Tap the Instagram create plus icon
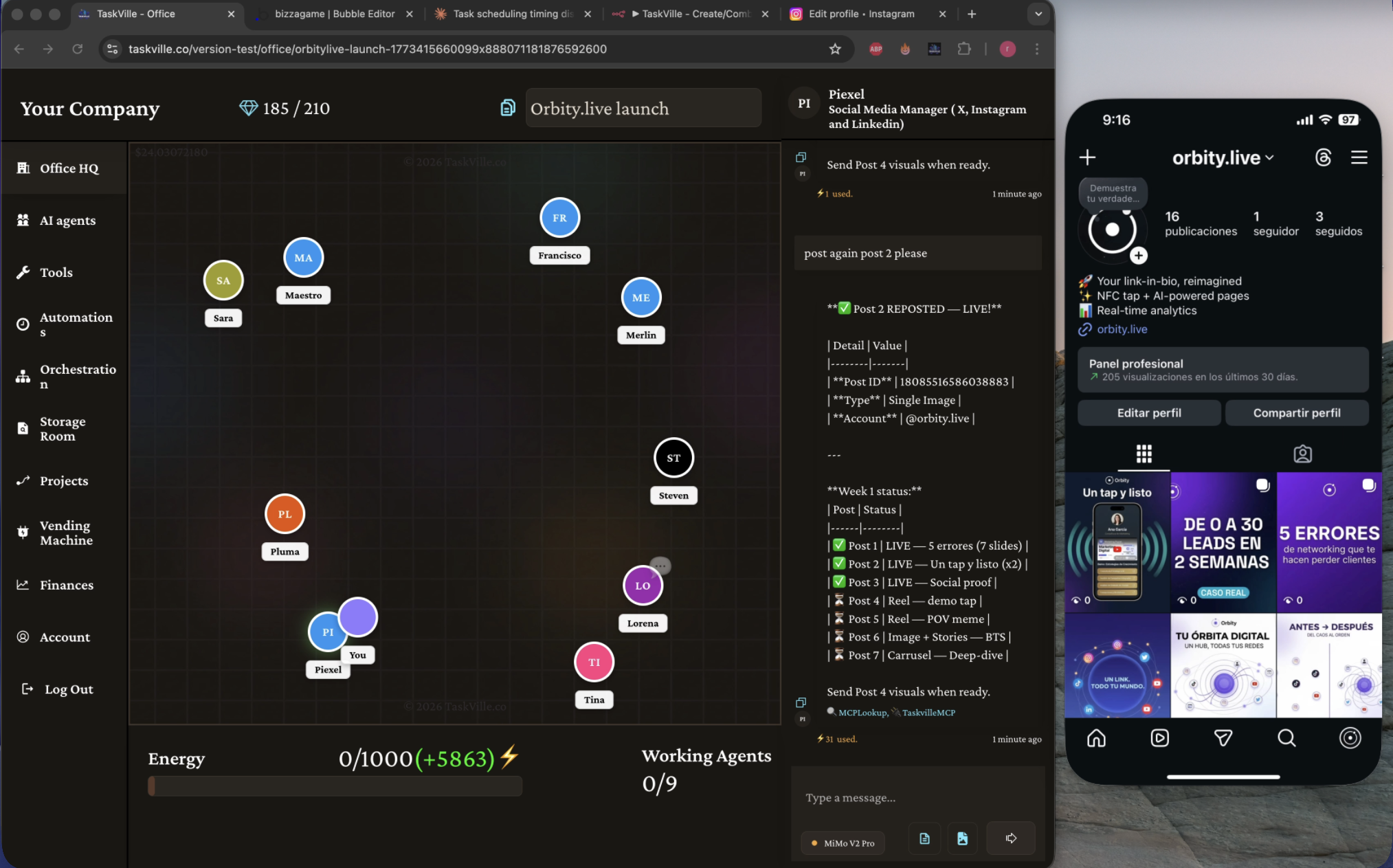Viewport: 1393px width, 868px height. [1087, 157]
